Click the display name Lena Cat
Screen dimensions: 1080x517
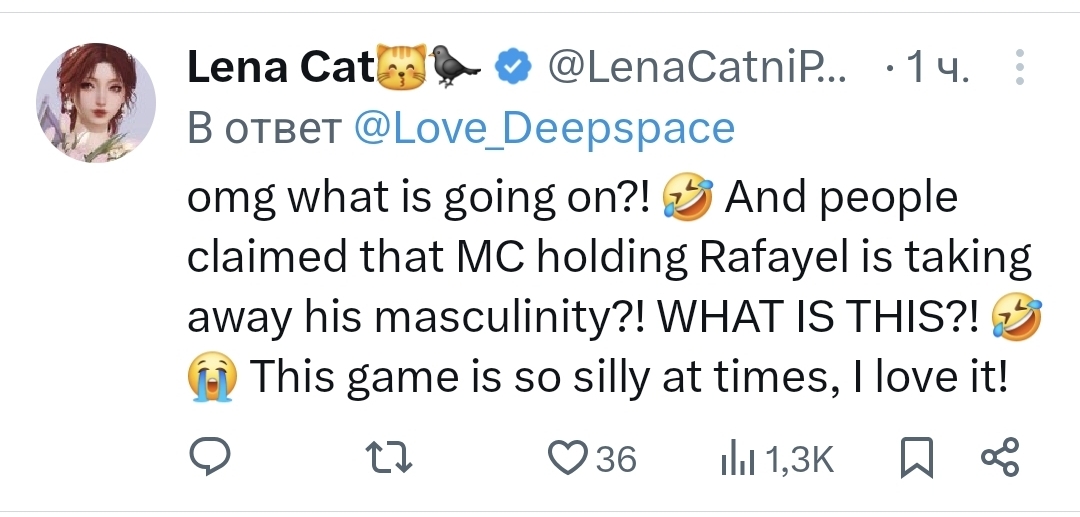tap(279, 68)
